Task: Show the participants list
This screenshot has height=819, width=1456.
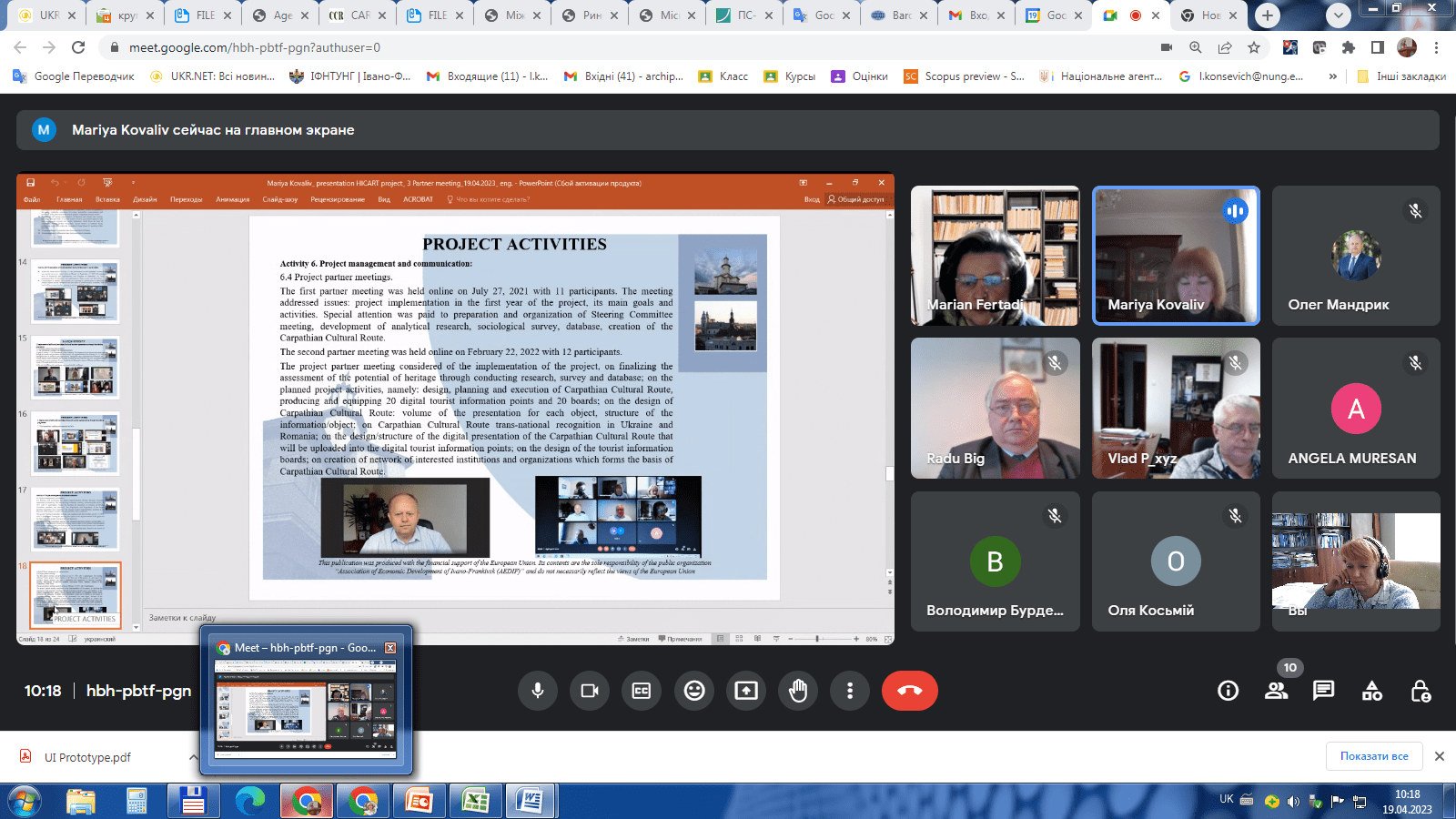Action: tap(1276, 691)
